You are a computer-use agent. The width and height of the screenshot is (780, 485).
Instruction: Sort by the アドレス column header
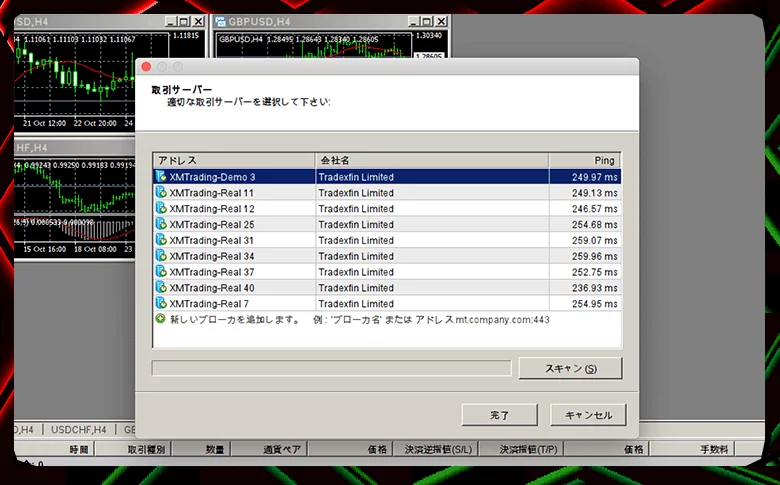pyautogui.click(x=234, y=161)
